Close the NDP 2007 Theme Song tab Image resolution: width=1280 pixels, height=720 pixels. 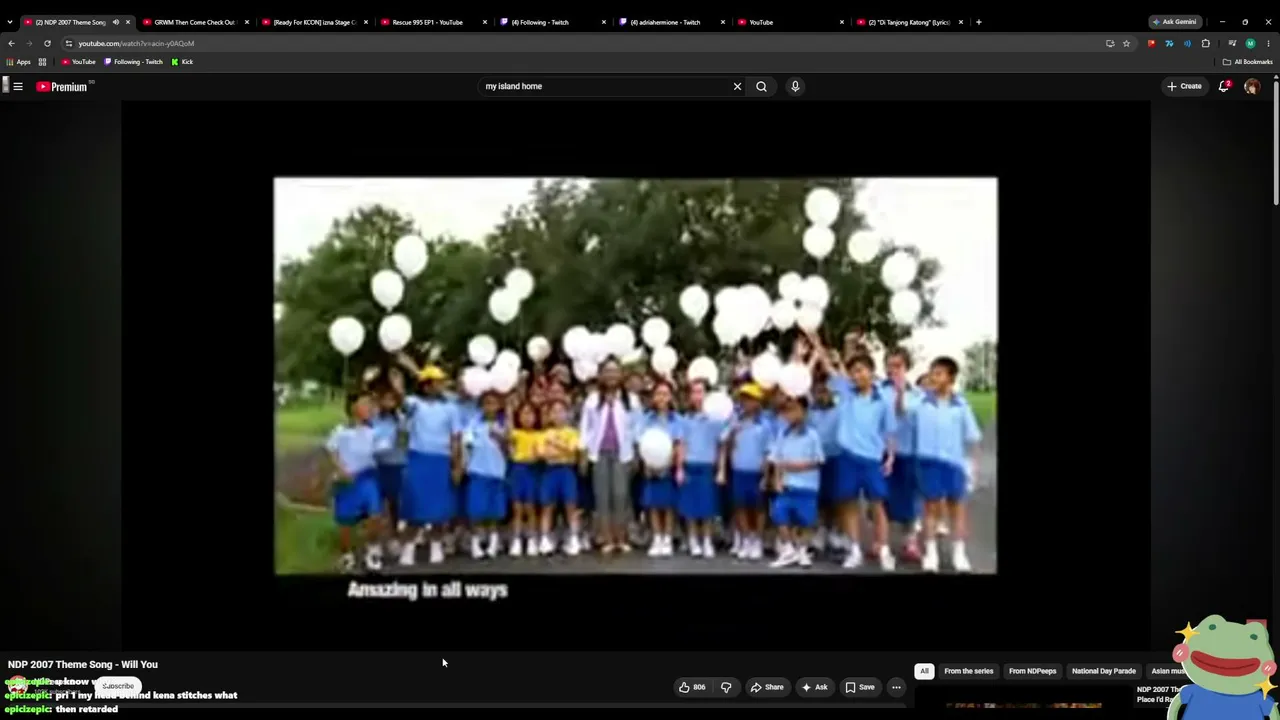(x=127, y=22)
